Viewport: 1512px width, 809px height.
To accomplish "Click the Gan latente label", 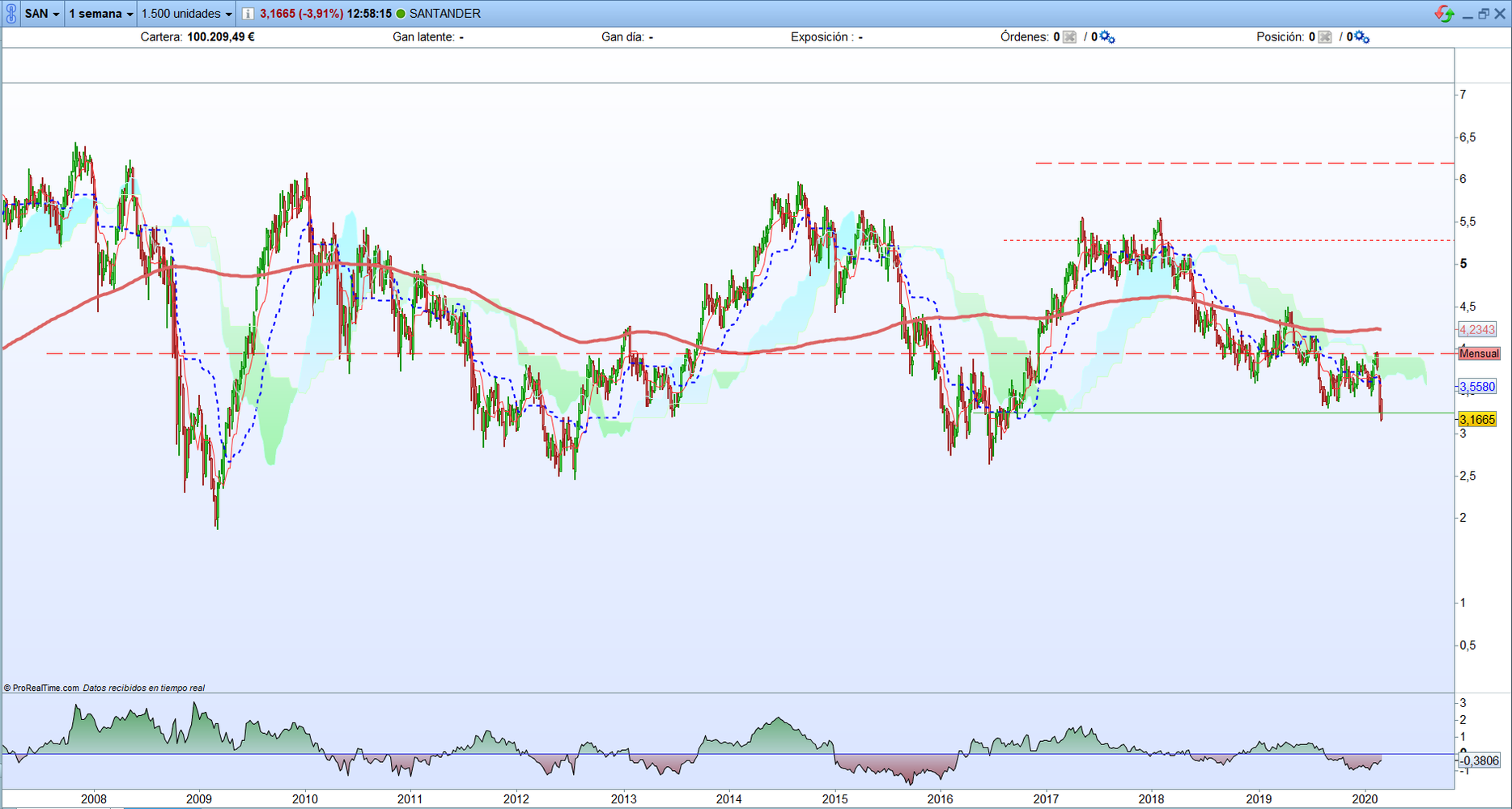I will point(423,37).
